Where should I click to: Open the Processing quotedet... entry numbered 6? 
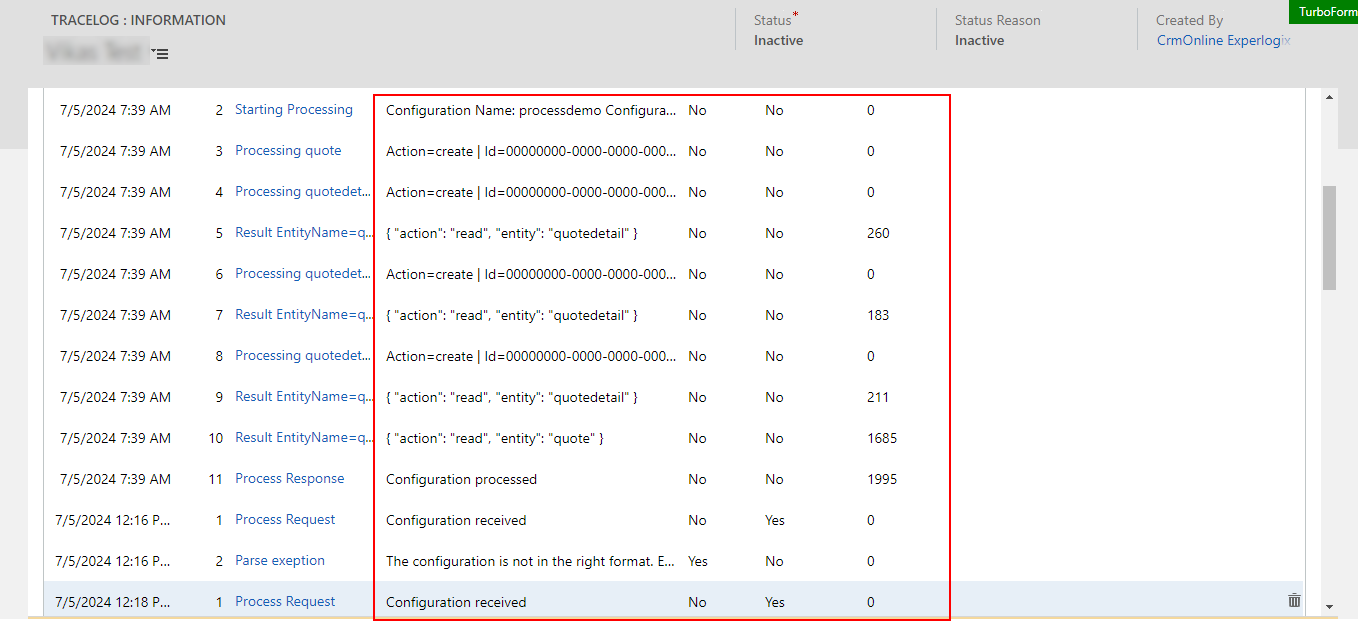(303, 274)
